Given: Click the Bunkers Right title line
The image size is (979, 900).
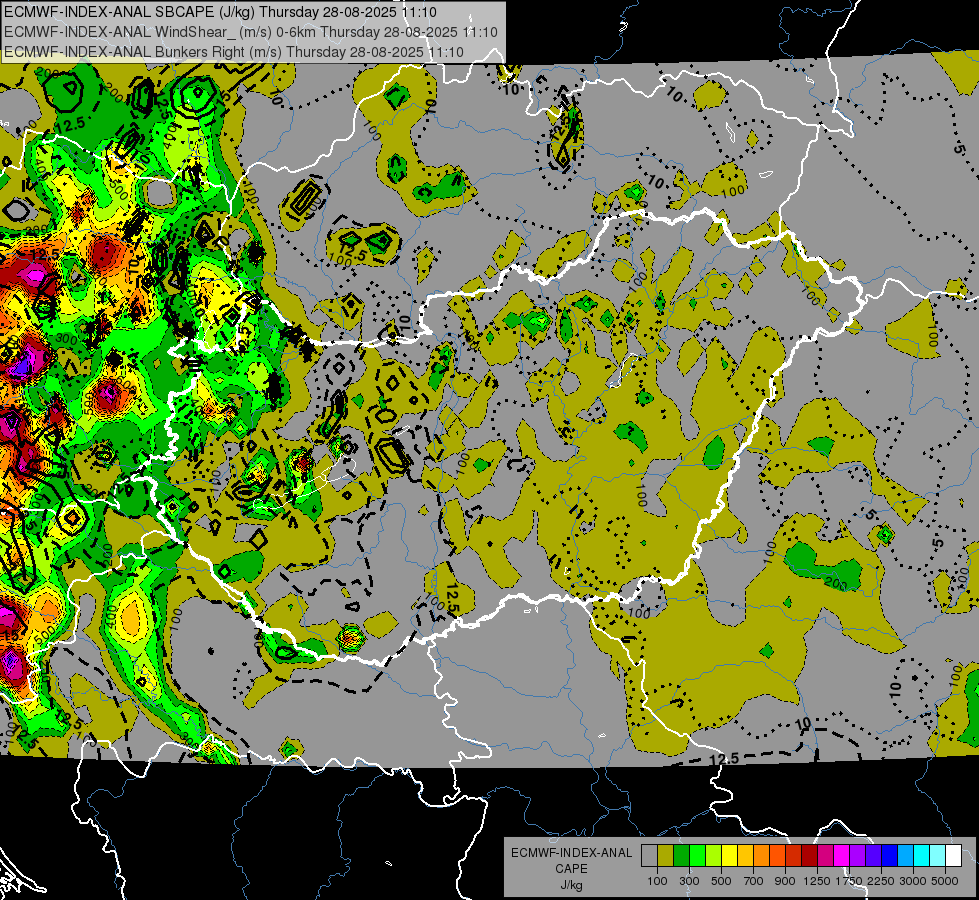Looking at the screenshot, I should [x=234, y=52].
